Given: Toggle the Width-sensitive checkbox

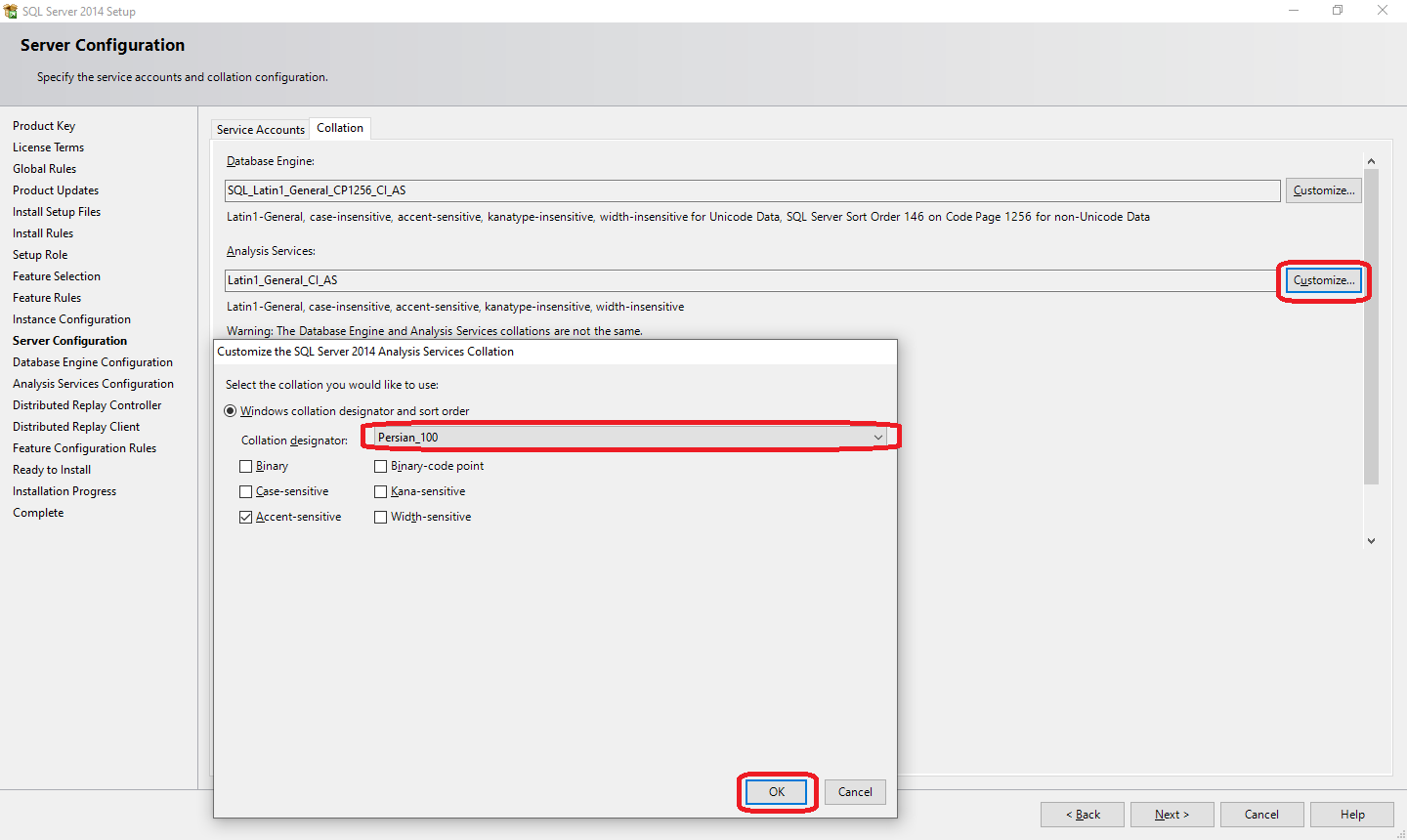Looking at the screenshot, I should [381, 517].
